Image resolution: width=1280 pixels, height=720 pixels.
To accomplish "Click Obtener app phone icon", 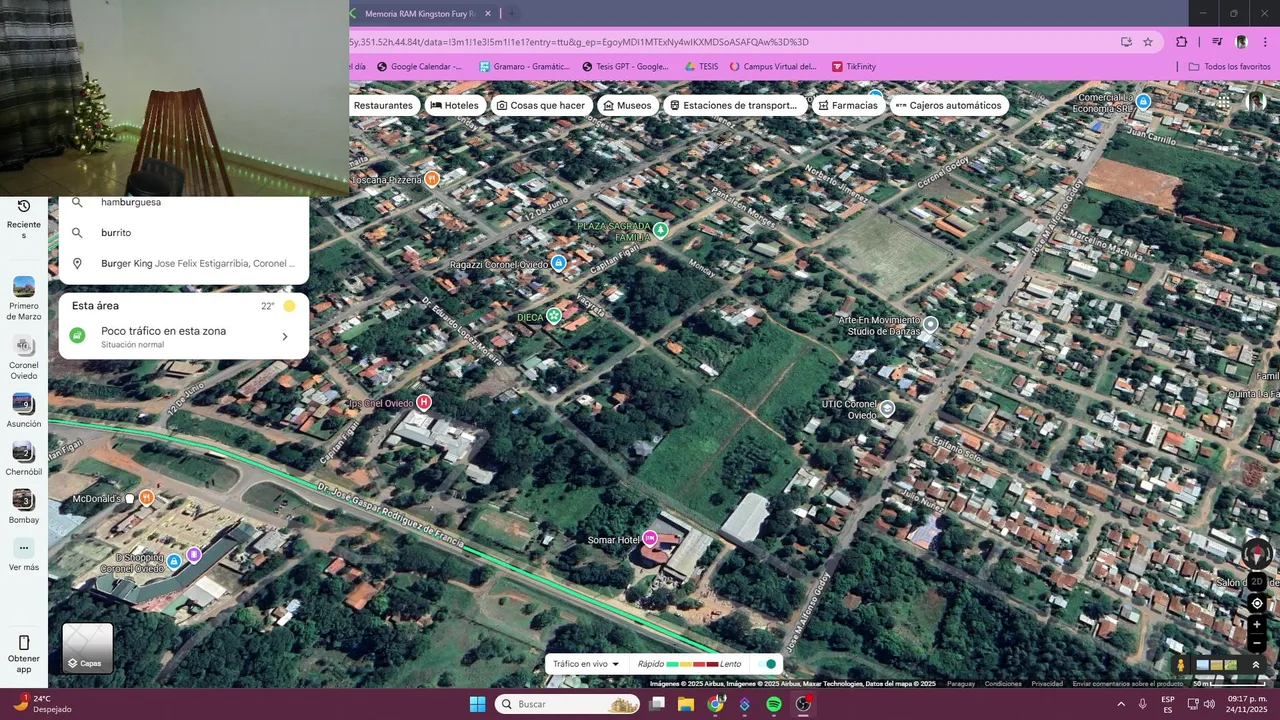I will [x=24, y=643].
